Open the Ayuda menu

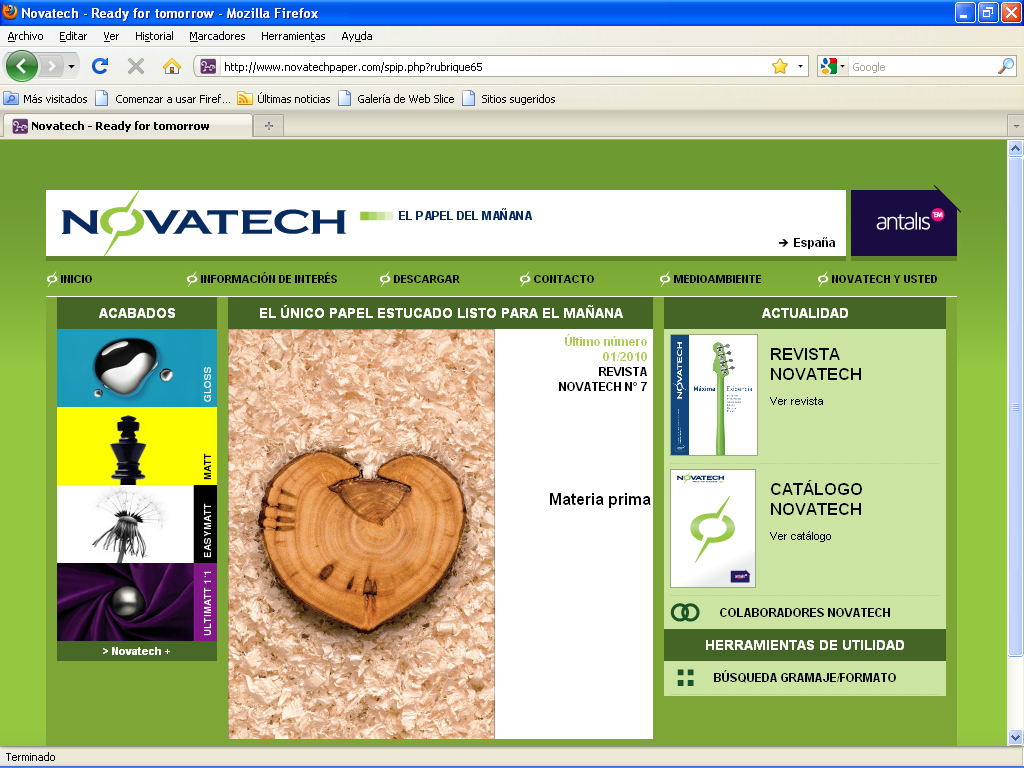pyautogui.click(x=357, y=36)
